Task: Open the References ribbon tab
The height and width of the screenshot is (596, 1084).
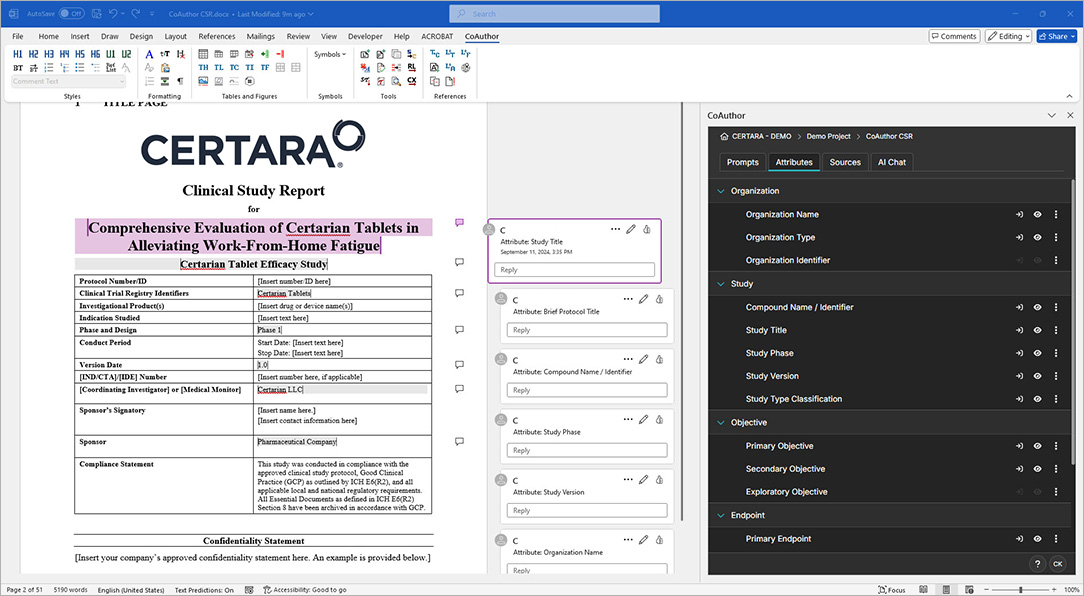Action: 217,37
